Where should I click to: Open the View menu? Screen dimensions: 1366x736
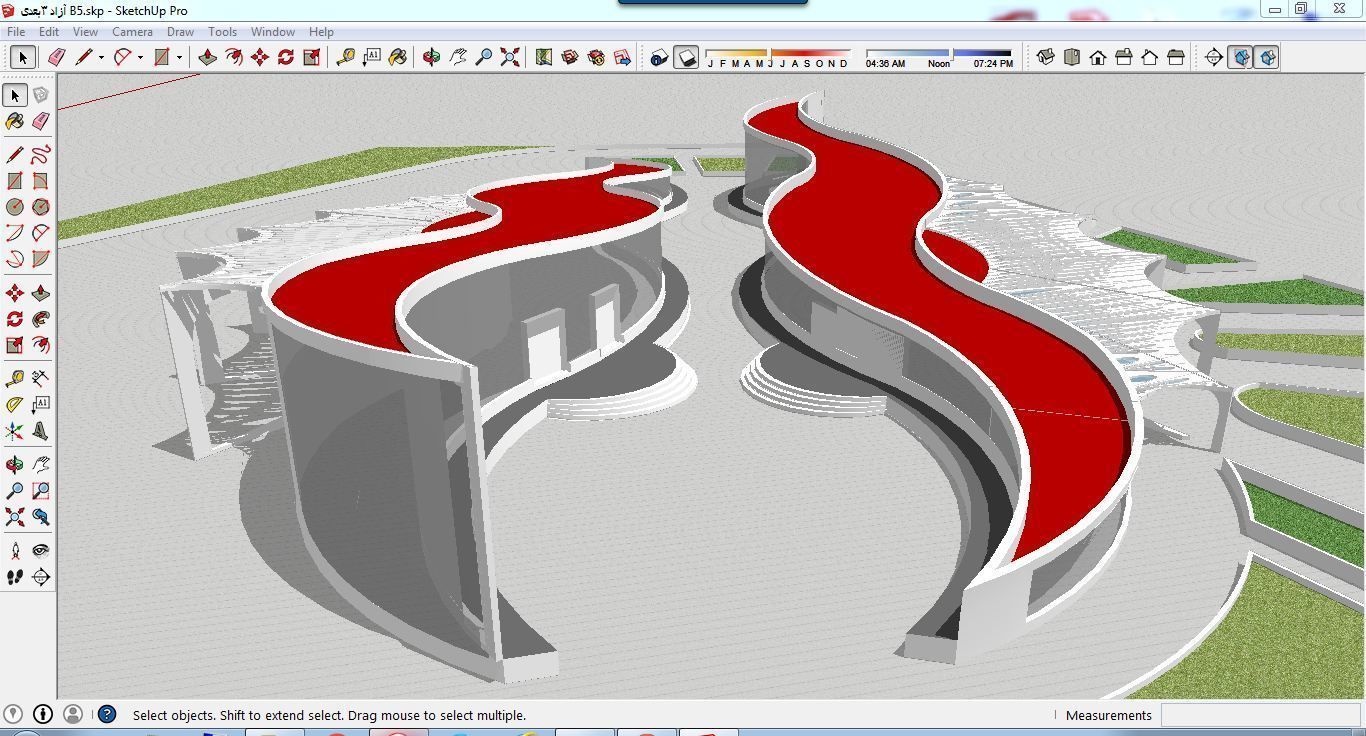pos(85,32)
